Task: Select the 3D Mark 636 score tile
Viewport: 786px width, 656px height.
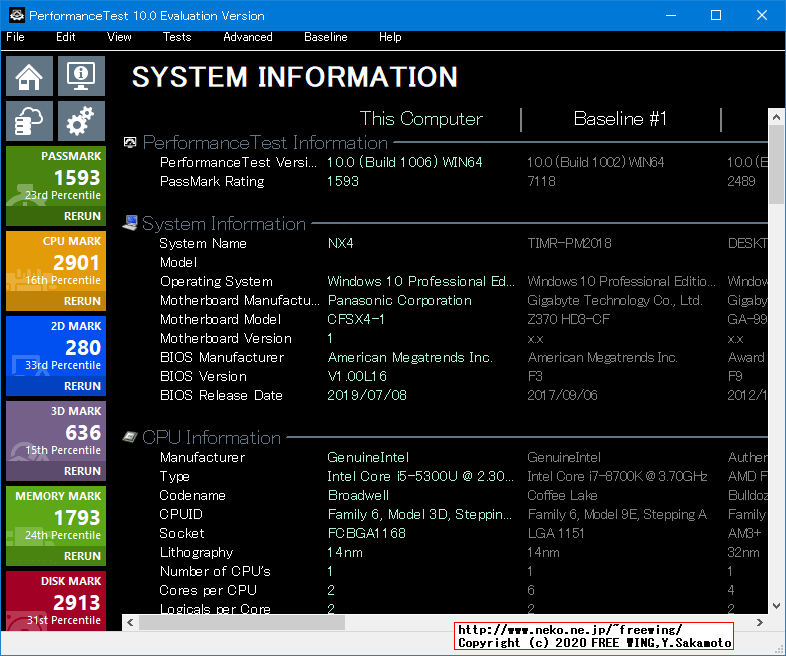Action: [56, 432]
